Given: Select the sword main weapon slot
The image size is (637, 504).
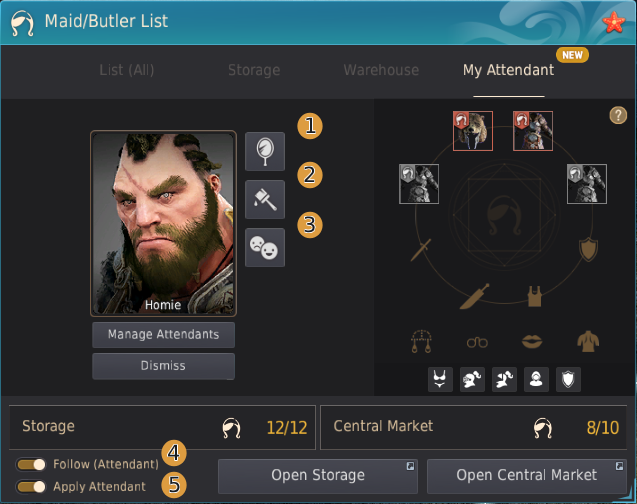Looking at the screenshot, I should (x=421, y=250).
